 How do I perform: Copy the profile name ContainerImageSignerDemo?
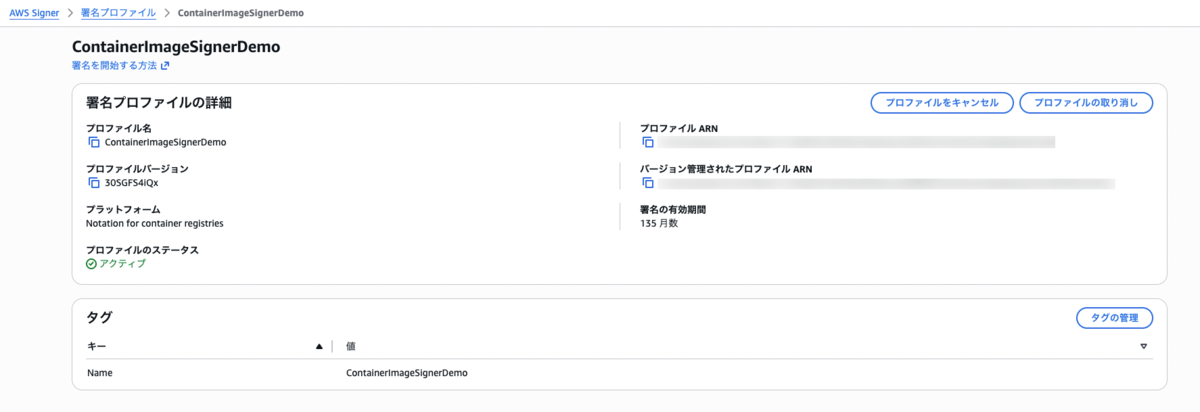point(93,142)
